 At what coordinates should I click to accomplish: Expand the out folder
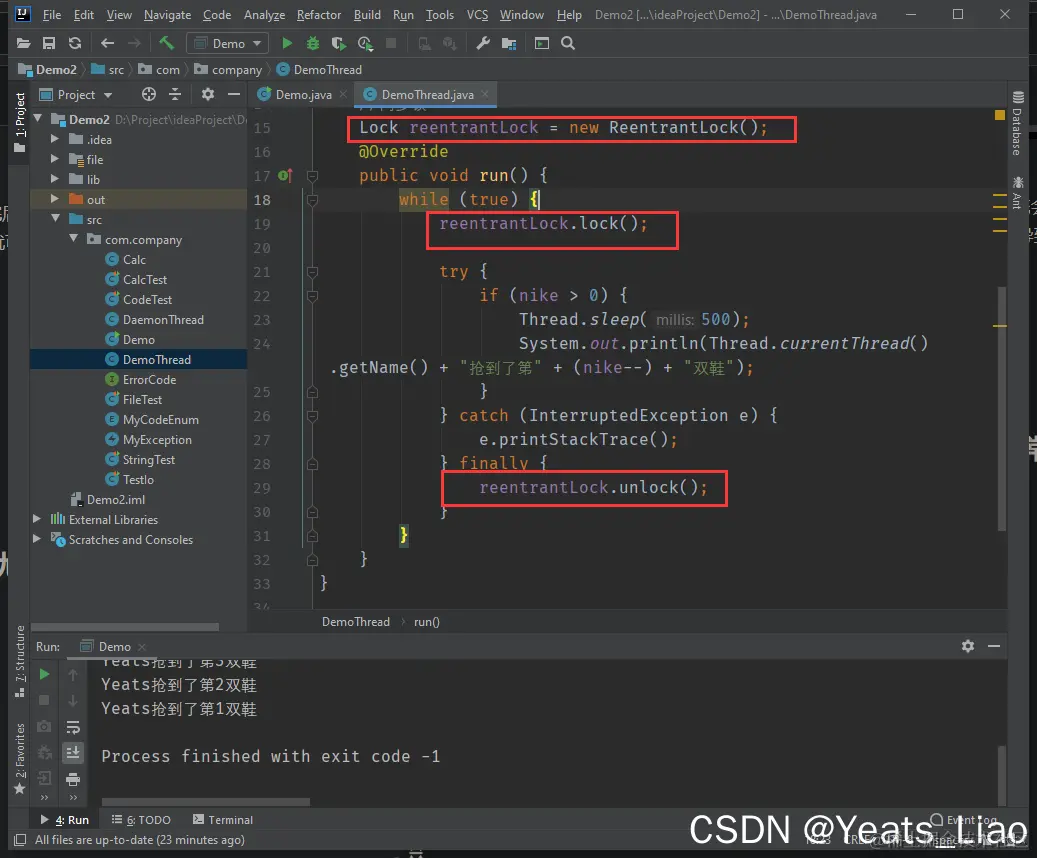55,198
